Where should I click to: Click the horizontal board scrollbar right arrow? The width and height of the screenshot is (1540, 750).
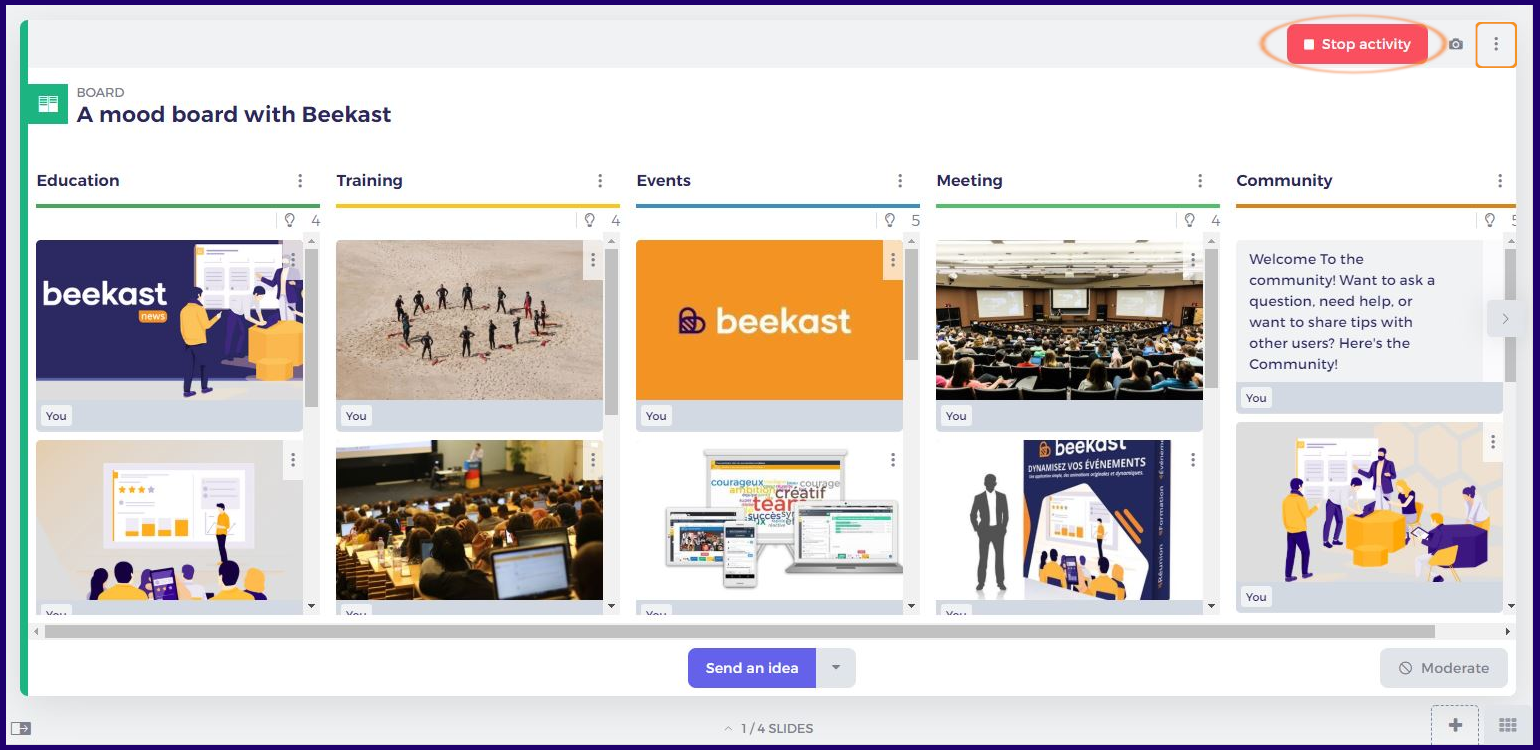1509,632
